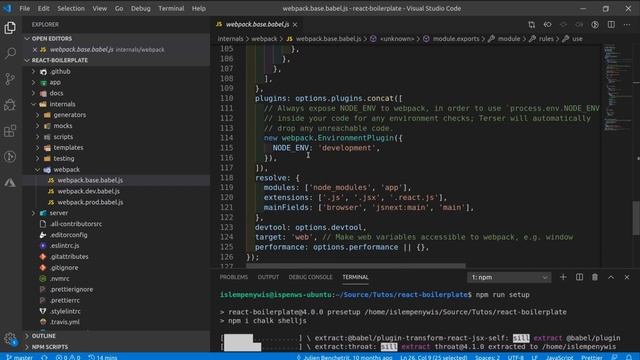The height and width of the screenshot is (360, 640).
Task: Expand the docs folder
Action: [116, 93]
